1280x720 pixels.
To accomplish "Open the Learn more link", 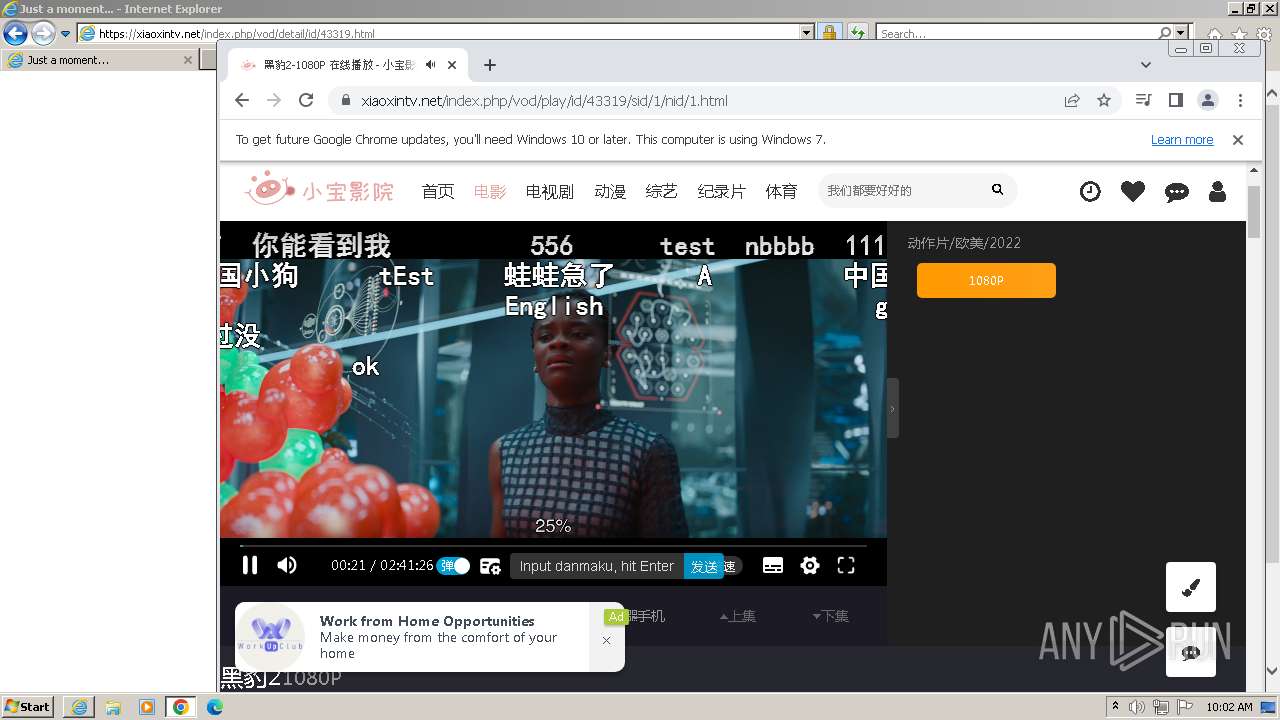I will pyautogui.click(x=1182, y=140).
